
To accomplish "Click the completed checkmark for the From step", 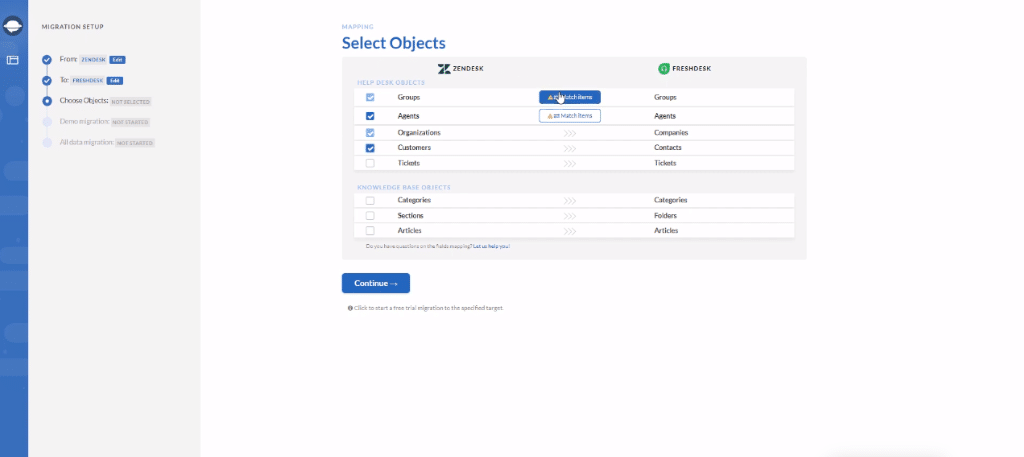I will (47, 60).
